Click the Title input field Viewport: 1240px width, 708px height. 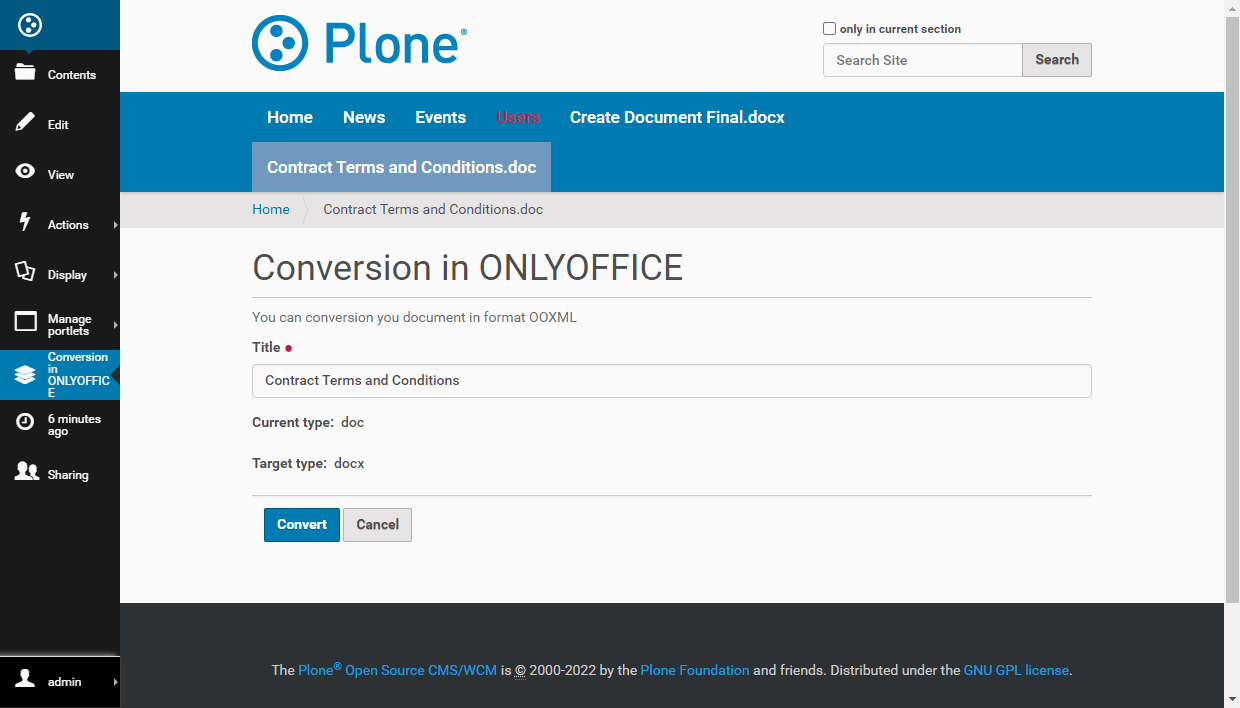pyautogui.click(x=671, y=381)
